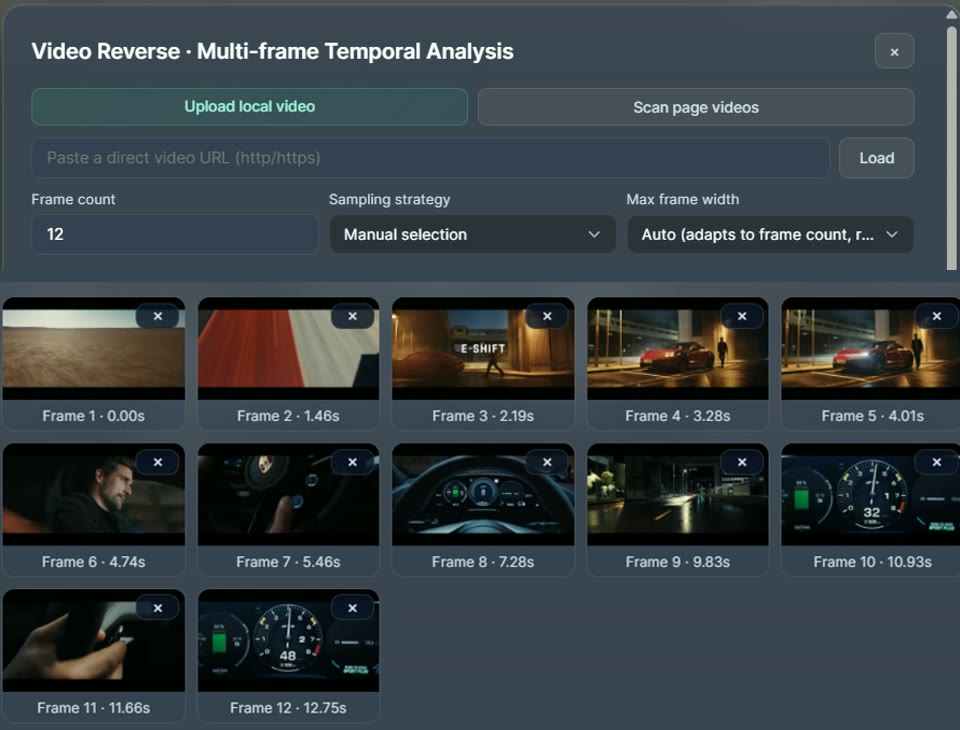Click the 'Frame 6 · 4.74s' label
Image resolution: width=960 pixels, height=730 pixels.
94,562
